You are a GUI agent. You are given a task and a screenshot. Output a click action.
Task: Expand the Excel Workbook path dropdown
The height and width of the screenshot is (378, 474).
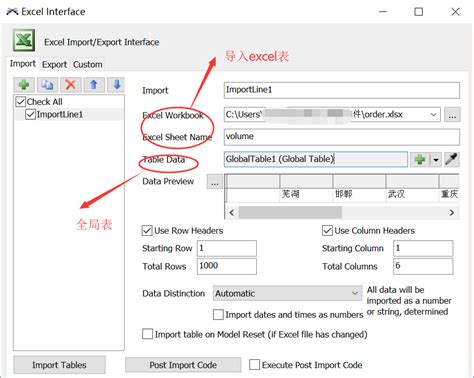433,115
